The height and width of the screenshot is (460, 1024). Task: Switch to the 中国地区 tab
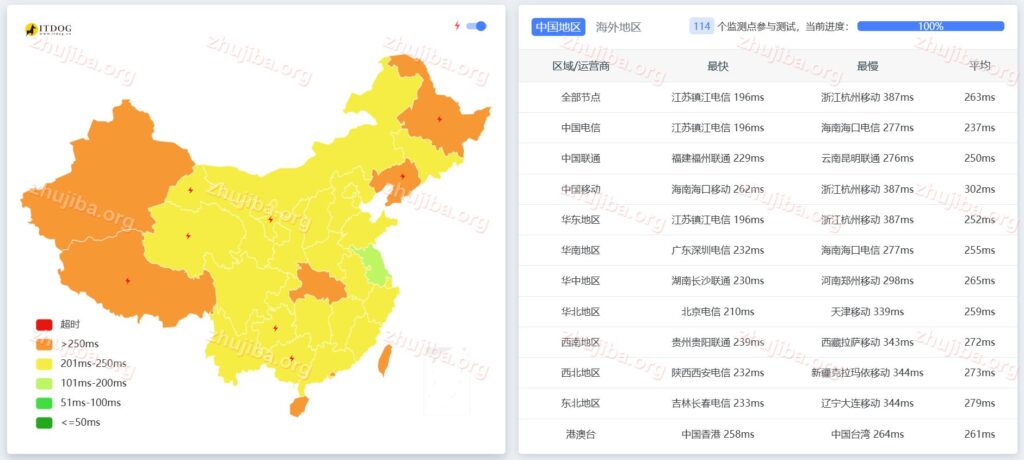(557, 27)
